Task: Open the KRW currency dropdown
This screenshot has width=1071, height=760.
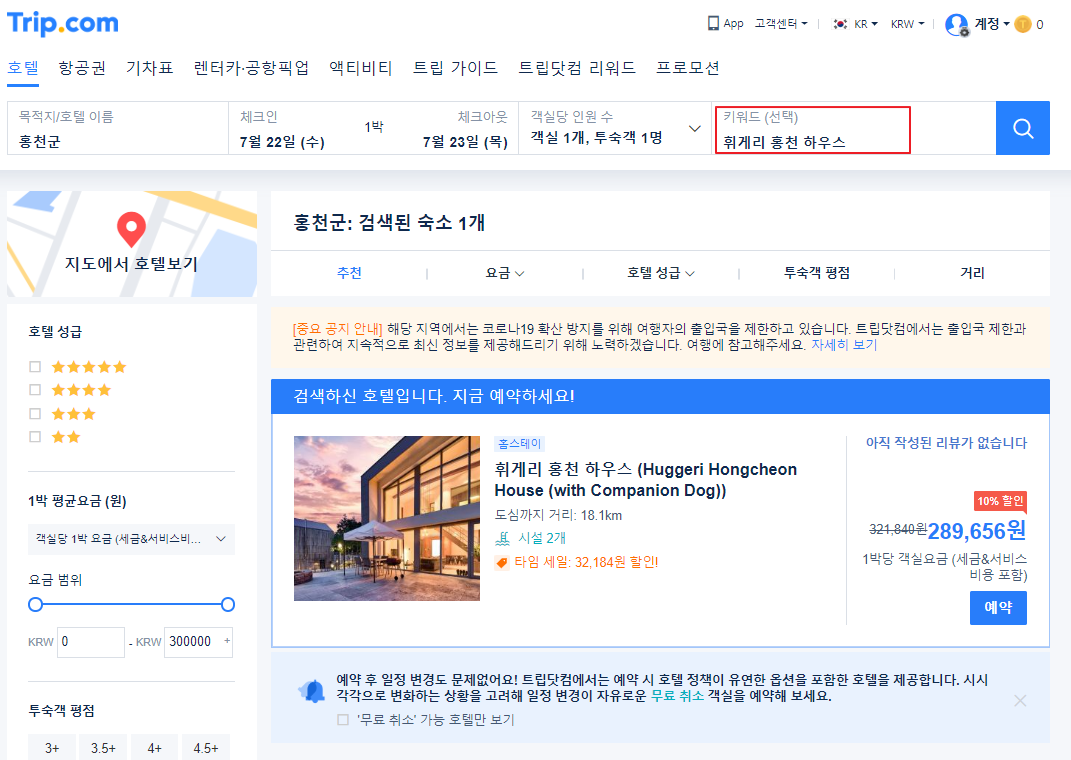Action: (907, 24)
